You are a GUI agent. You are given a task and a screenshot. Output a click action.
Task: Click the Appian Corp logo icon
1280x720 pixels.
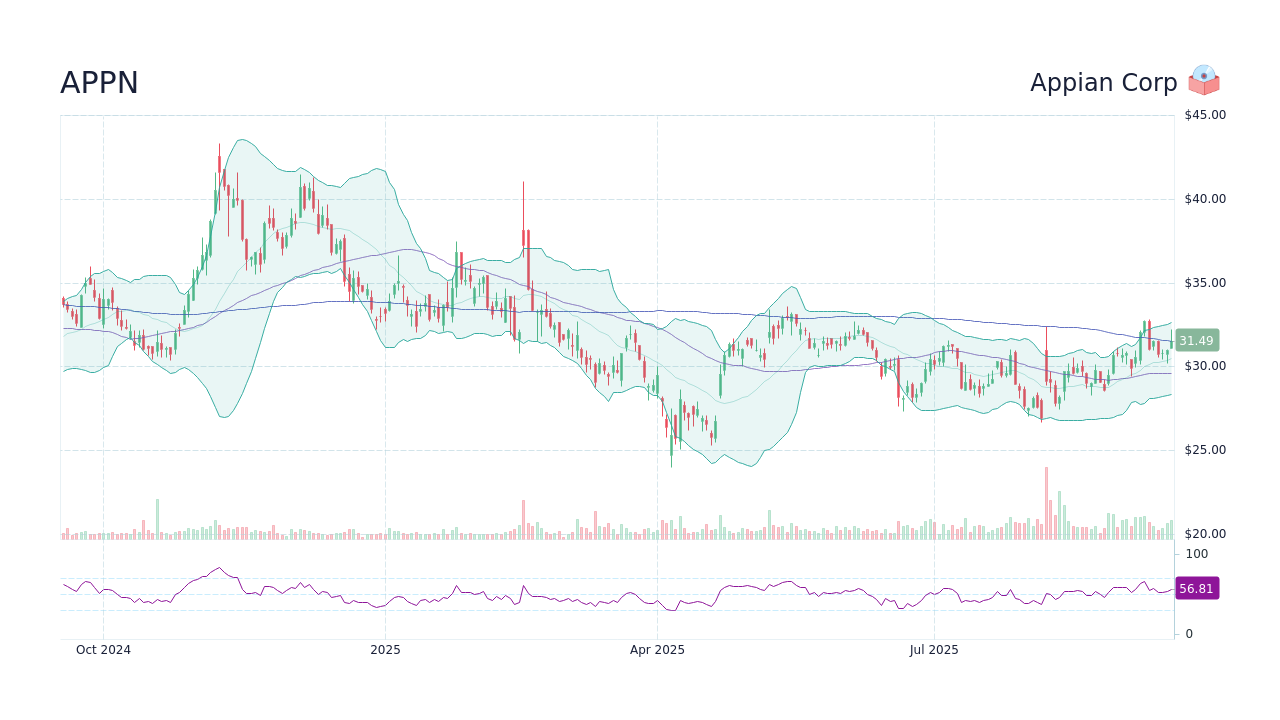point(1204,82)
